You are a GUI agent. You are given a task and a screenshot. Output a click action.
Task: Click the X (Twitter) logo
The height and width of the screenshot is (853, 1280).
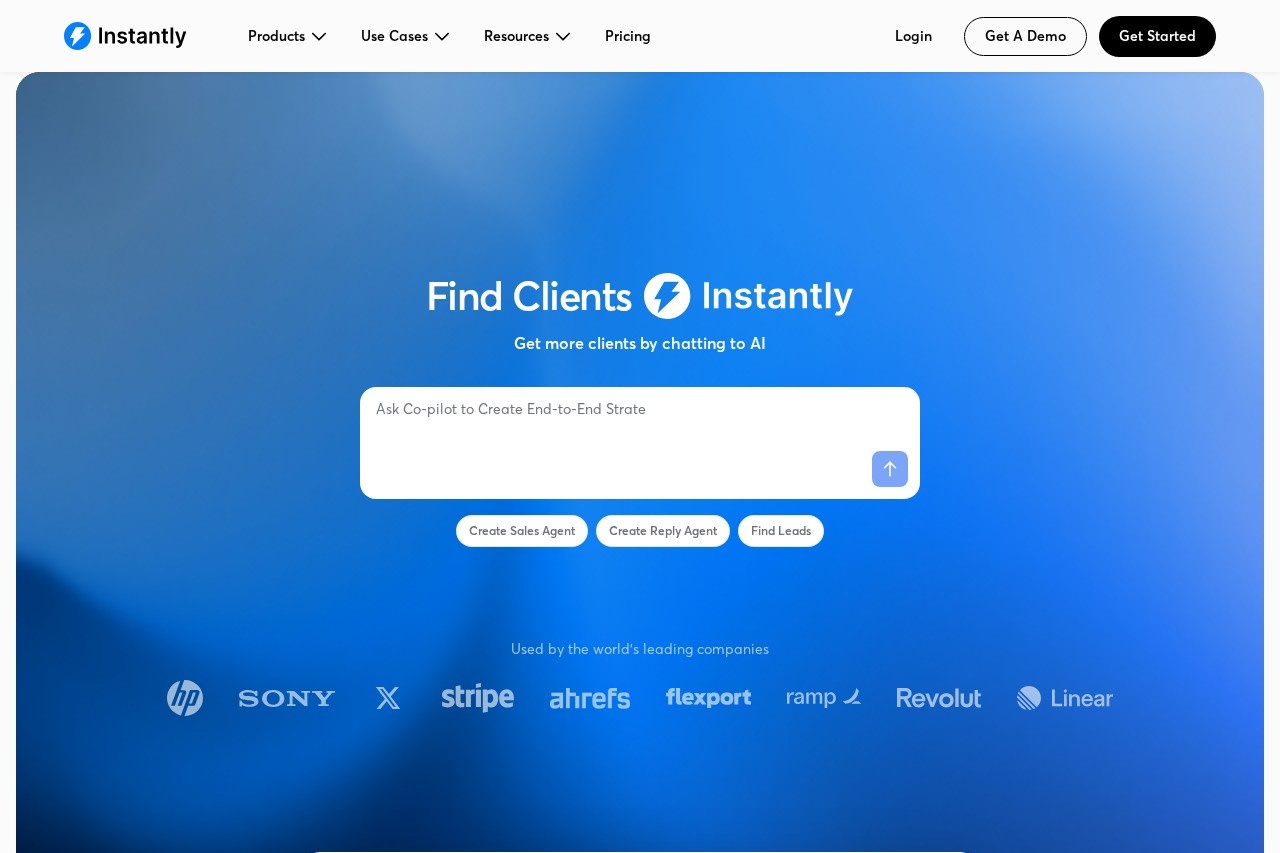point(388,698)
